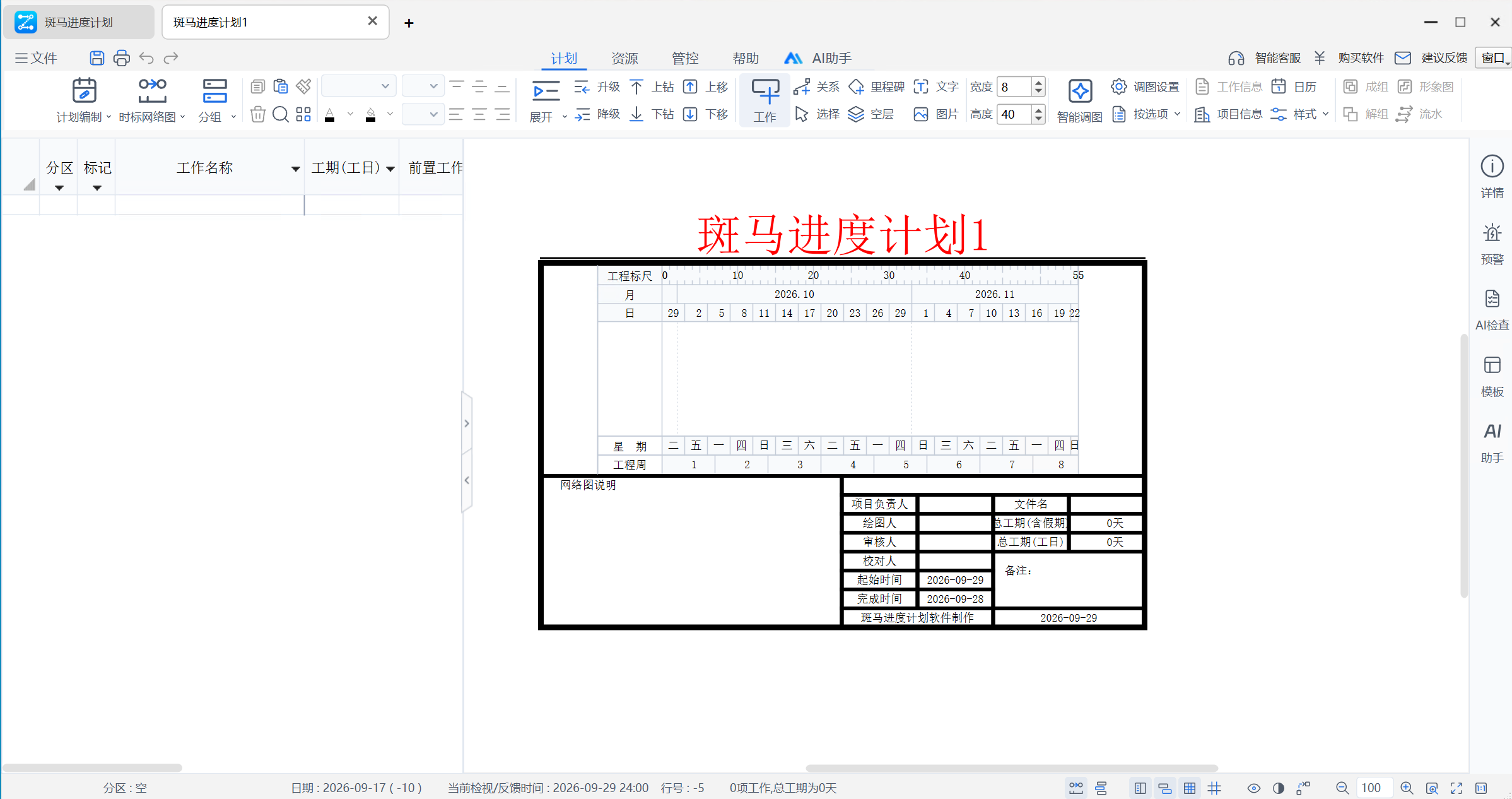Select the 工作 add-task tool
The width and height of the screenshot is (1512, 799).
(765, 100)
